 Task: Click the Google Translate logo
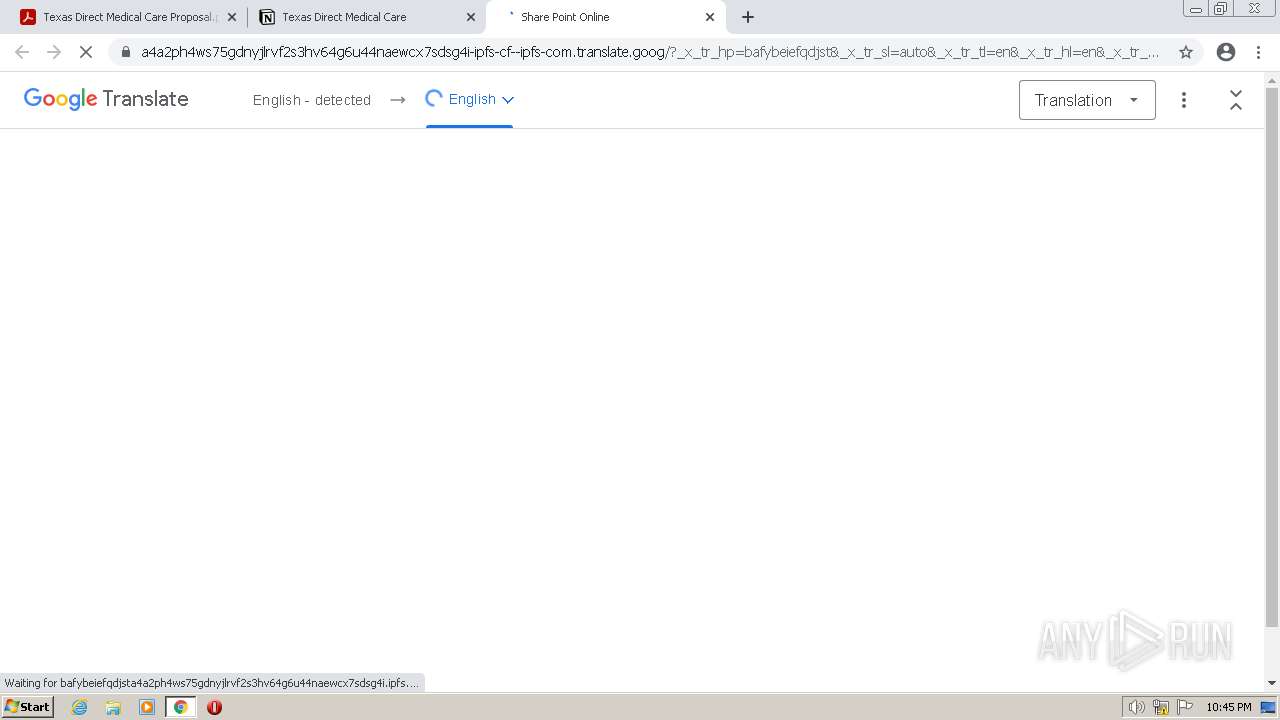pos(106,99)
